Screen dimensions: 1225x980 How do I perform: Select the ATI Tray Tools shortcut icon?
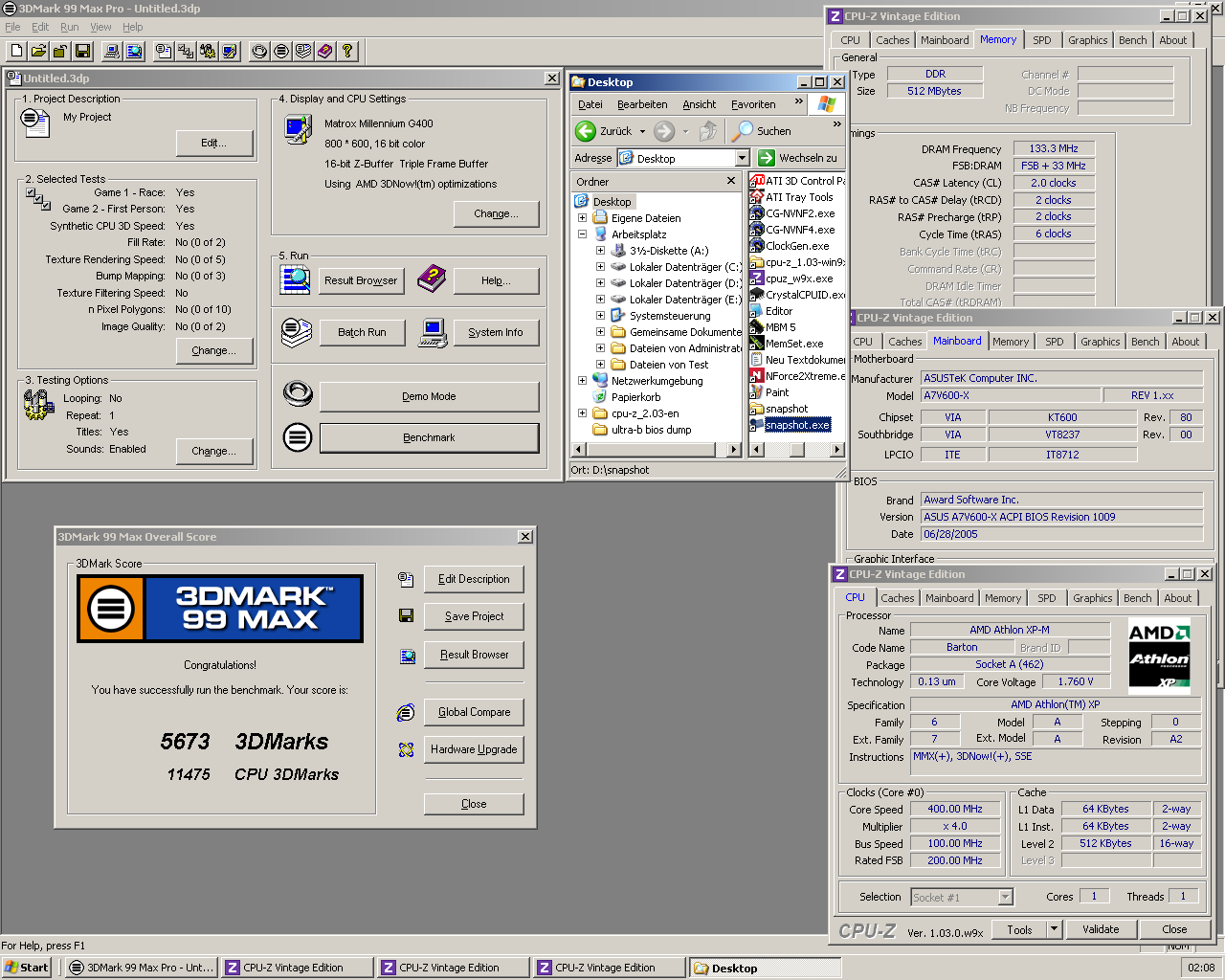[757, 197]
